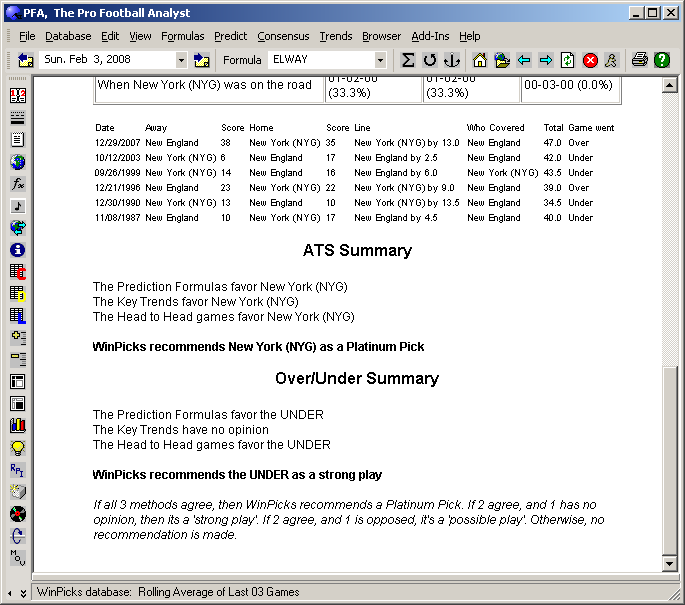The width and height of the screenshot is (685, 605).
Task: Click the sidebar small left arrow
Action: [10, 594]
